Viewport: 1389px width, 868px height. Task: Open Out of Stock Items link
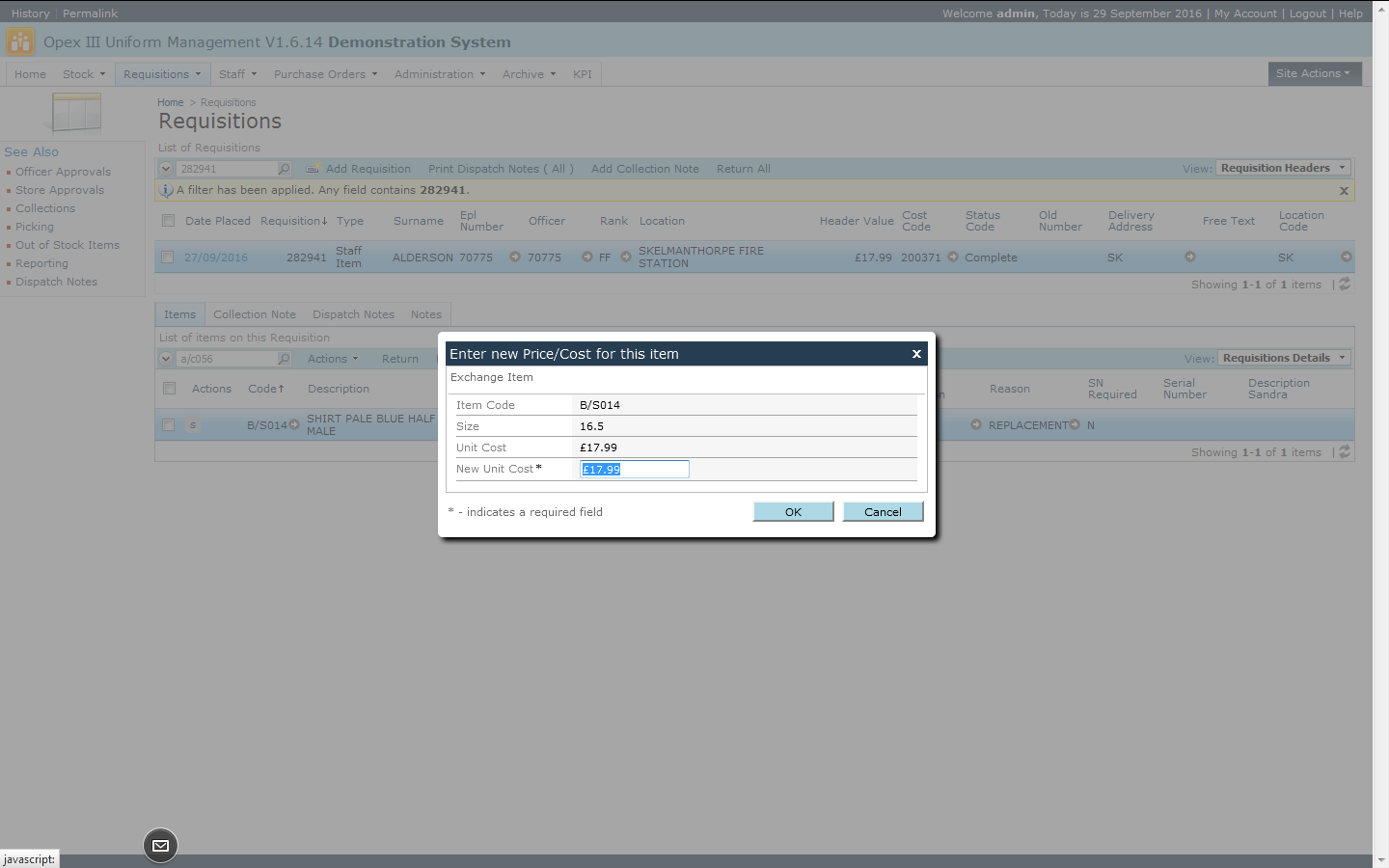(68, 245)
